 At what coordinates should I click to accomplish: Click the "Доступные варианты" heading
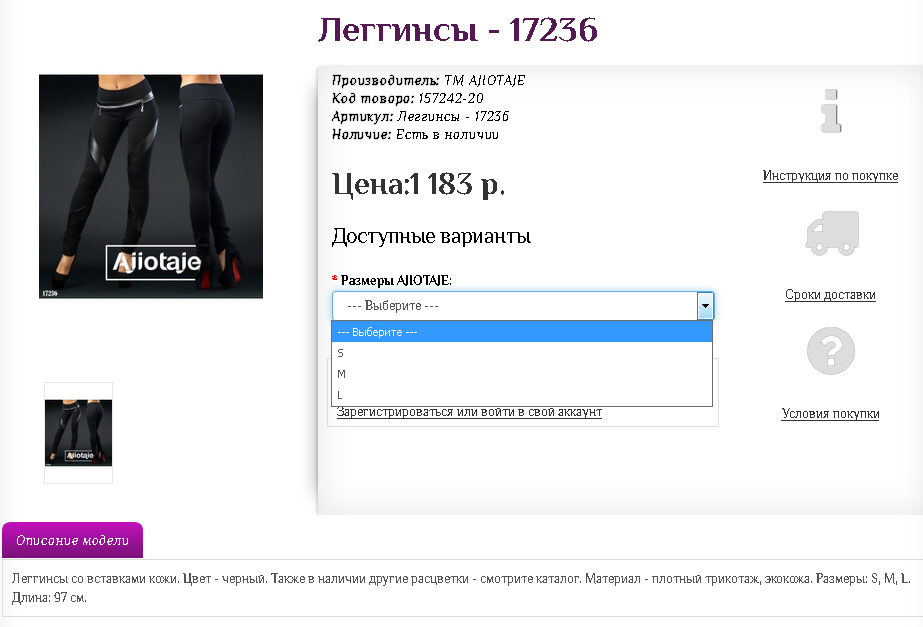tap(430, 237)
